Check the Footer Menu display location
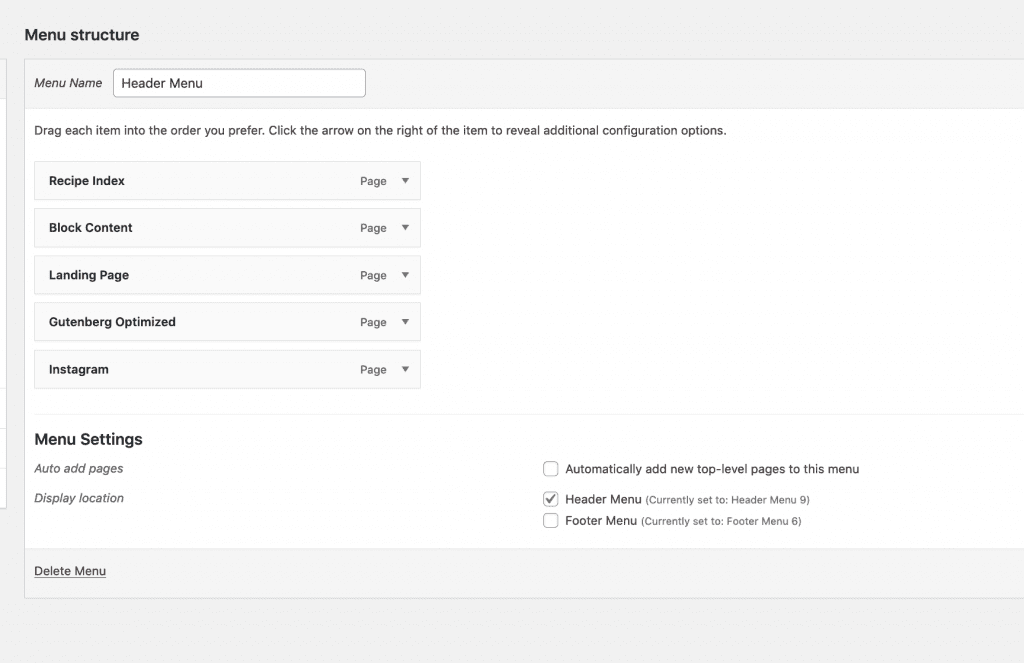The height and width of the screenshot is (663, 1024). pos(550,520)
